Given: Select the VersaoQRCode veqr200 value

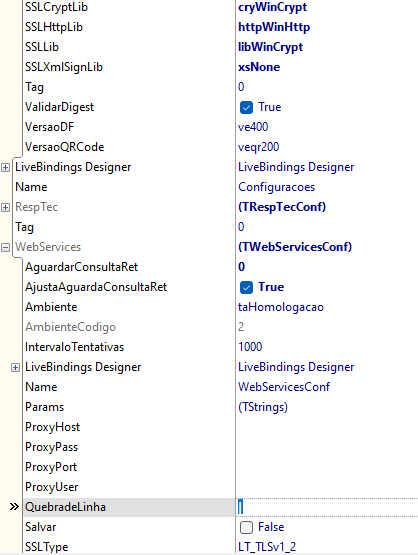Looking at the screenshot, I should tap(259, 147).
